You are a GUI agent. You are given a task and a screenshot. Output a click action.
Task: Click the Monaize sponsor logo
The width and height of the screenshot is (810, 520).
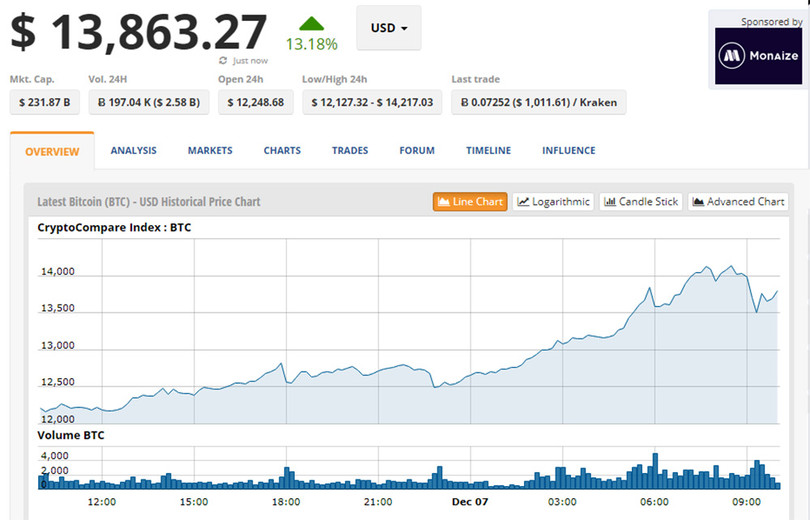point(758,56)
